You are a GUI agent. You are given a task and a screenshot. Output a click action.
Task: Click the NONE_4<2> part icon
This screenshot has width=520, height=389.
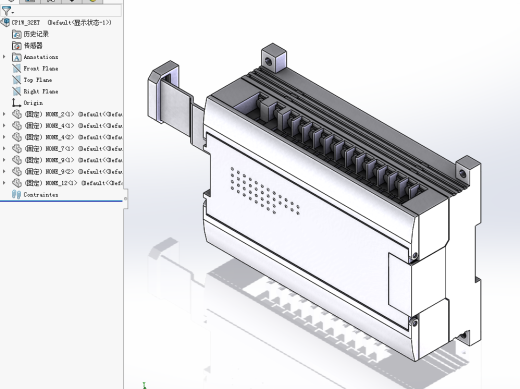17,137
